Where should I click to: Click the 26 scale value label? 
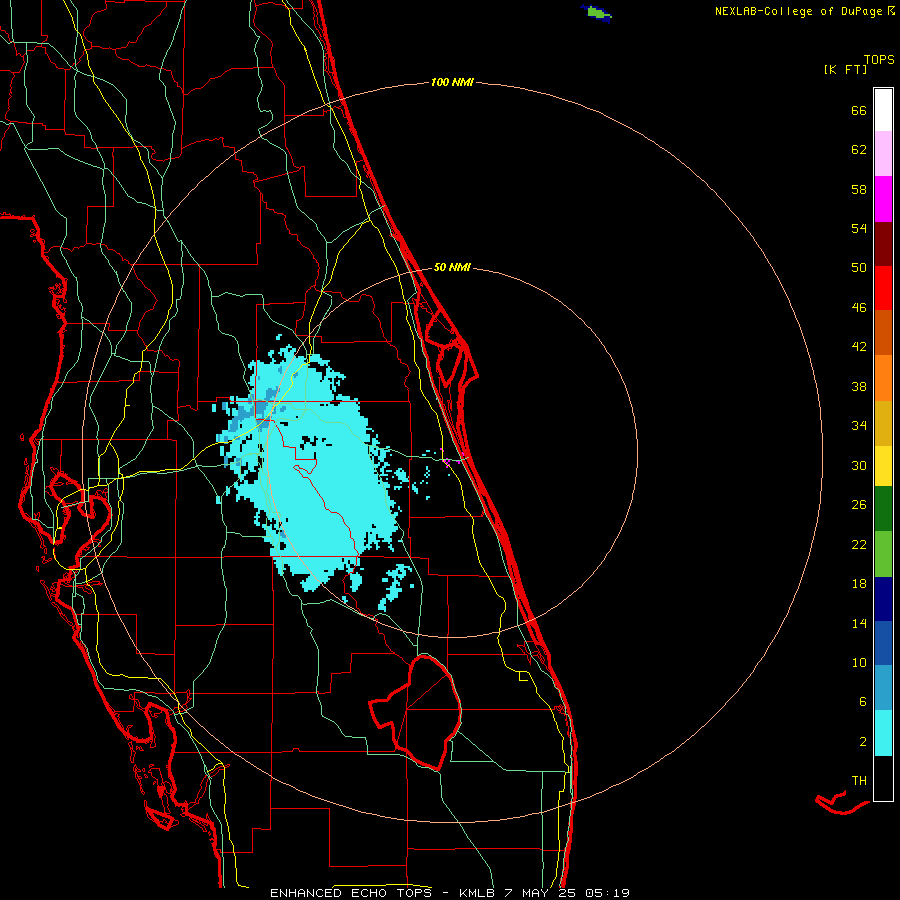(859, 505)
